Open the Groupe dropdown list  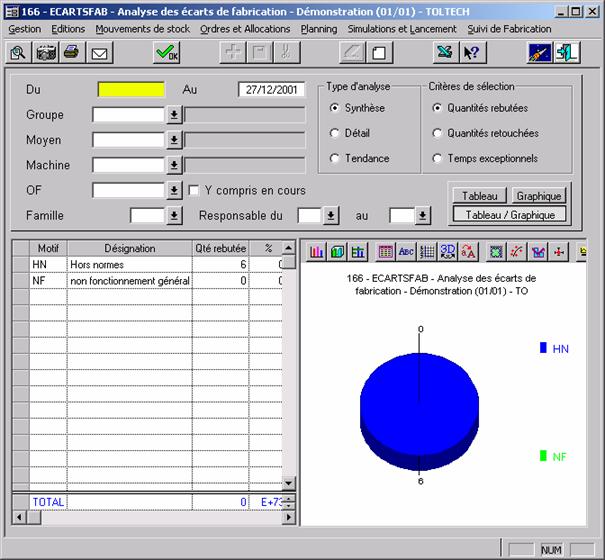(174, 115)
